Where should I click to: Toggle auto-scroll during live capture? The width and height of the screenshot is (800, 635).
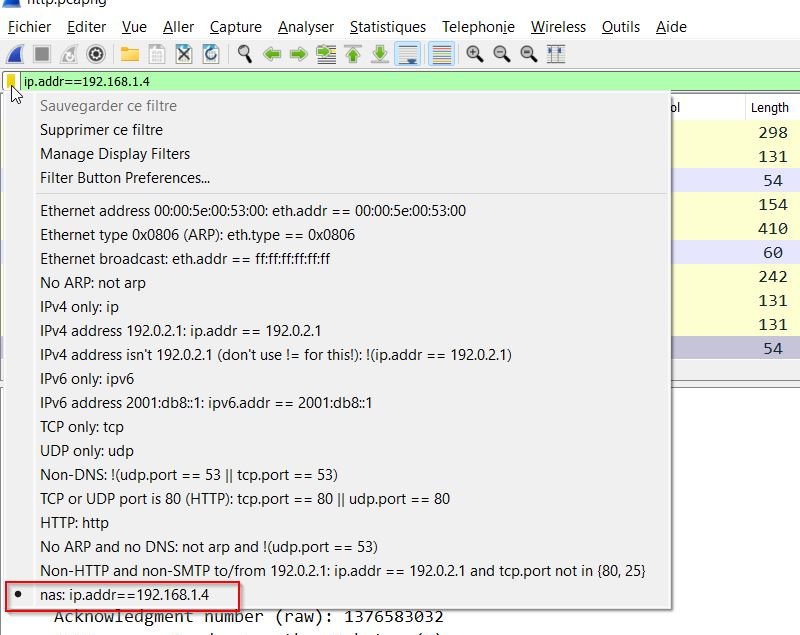(x=407, y=54)
